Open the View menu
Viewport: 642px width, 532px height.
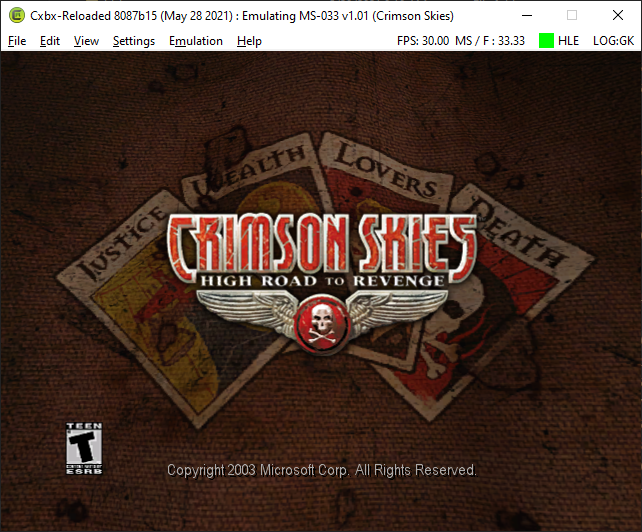click(86, 41)
